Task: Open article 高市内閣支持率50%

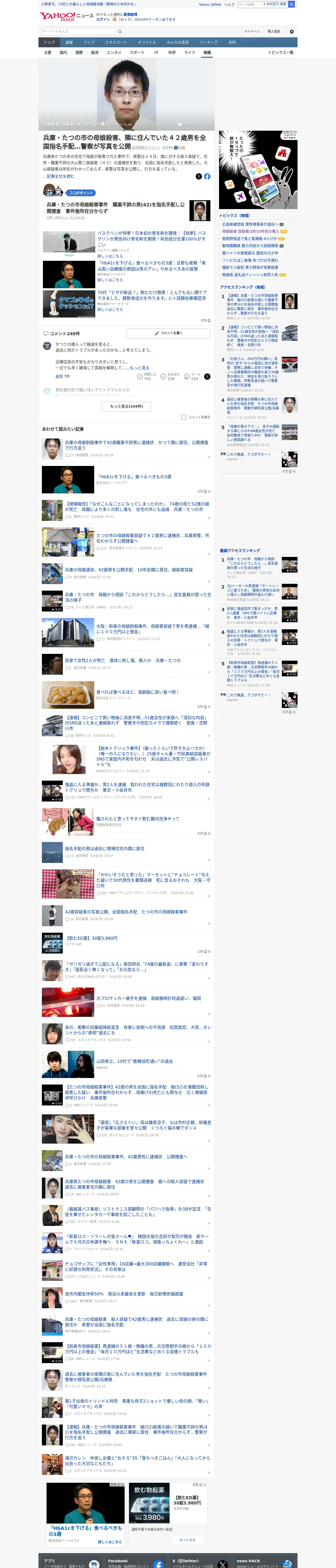Action: 124,1294
